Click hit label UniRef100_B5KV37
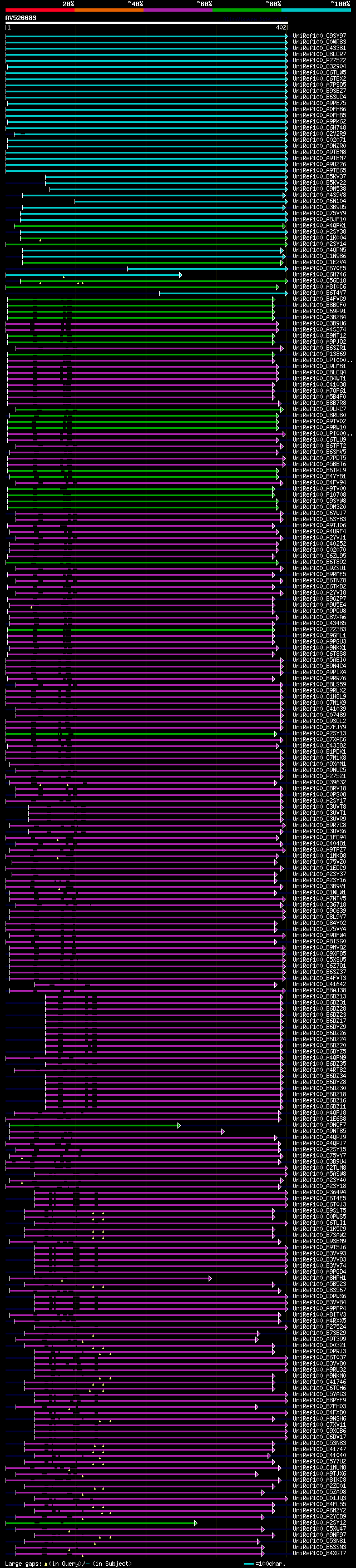Viewport: 356px width, 1568px height. 319,176
